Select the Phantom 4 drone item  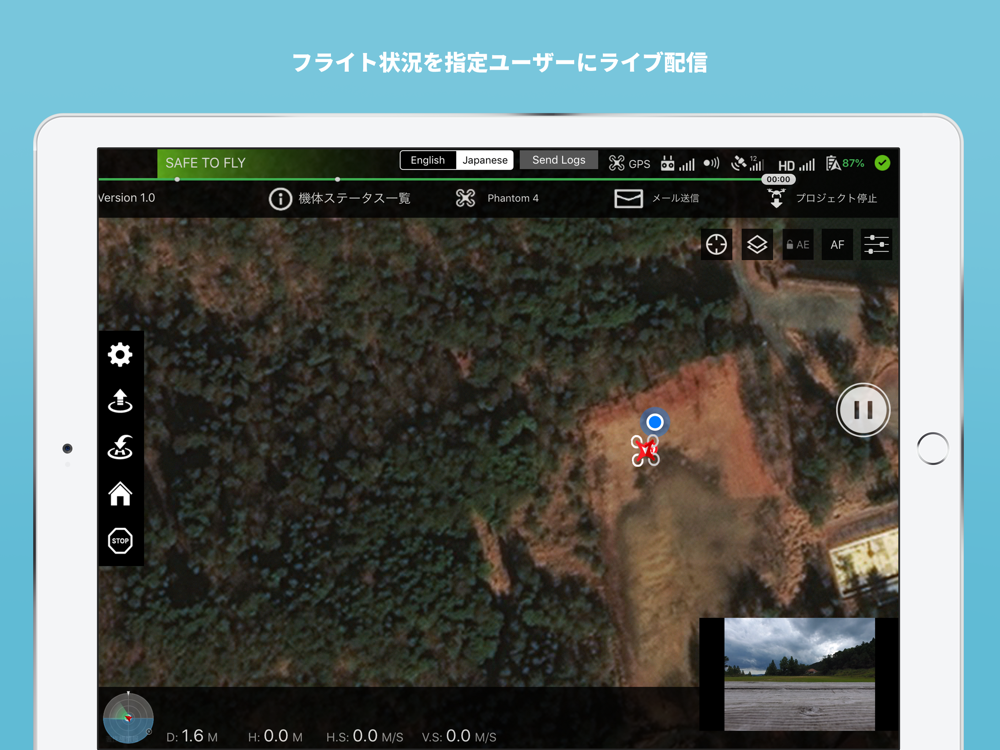pyautogui.click(x=497, y=198)
